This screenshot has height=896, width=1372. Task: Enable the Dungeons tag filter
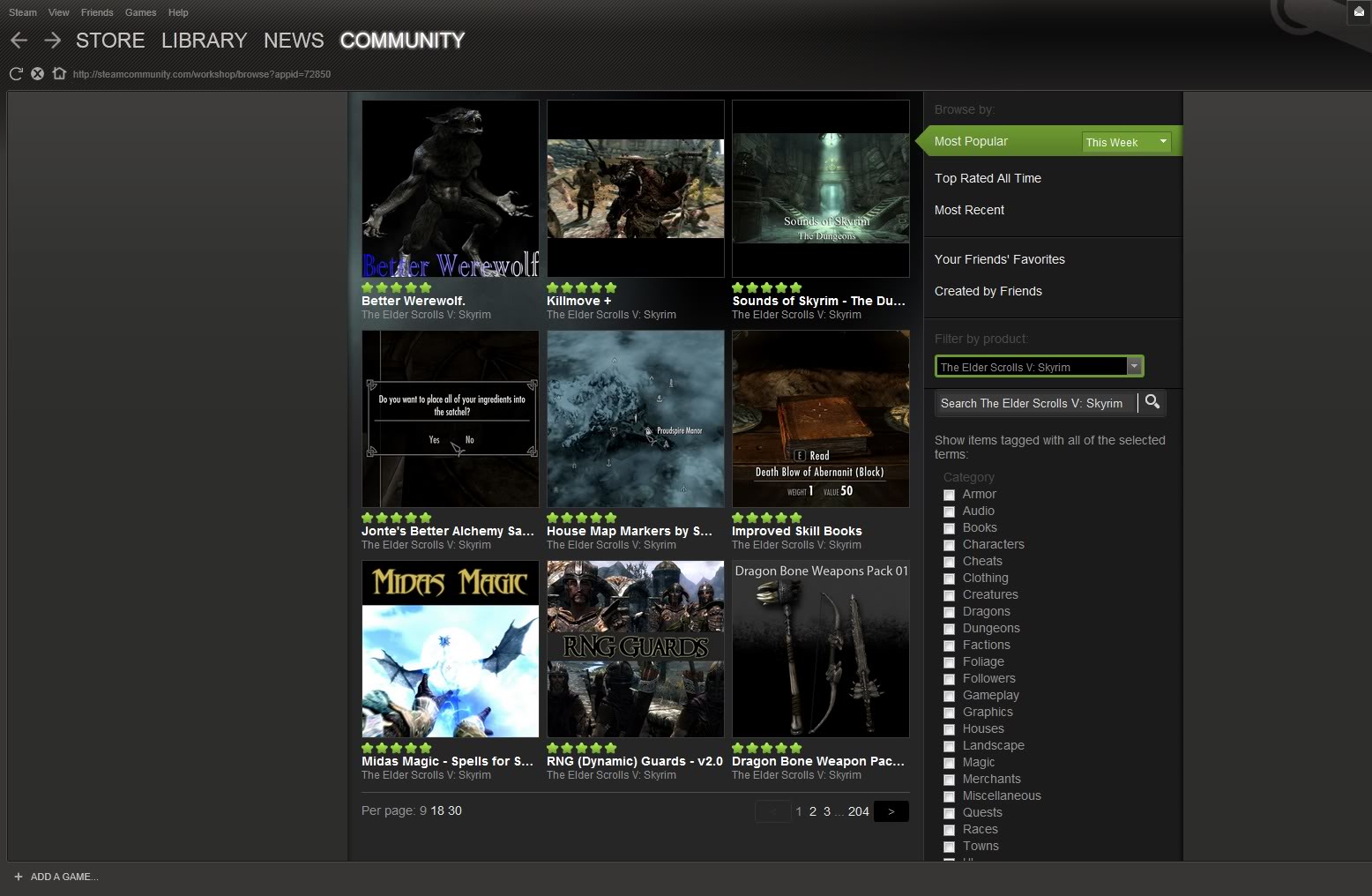pyautogui.click(x=950, y=629)
